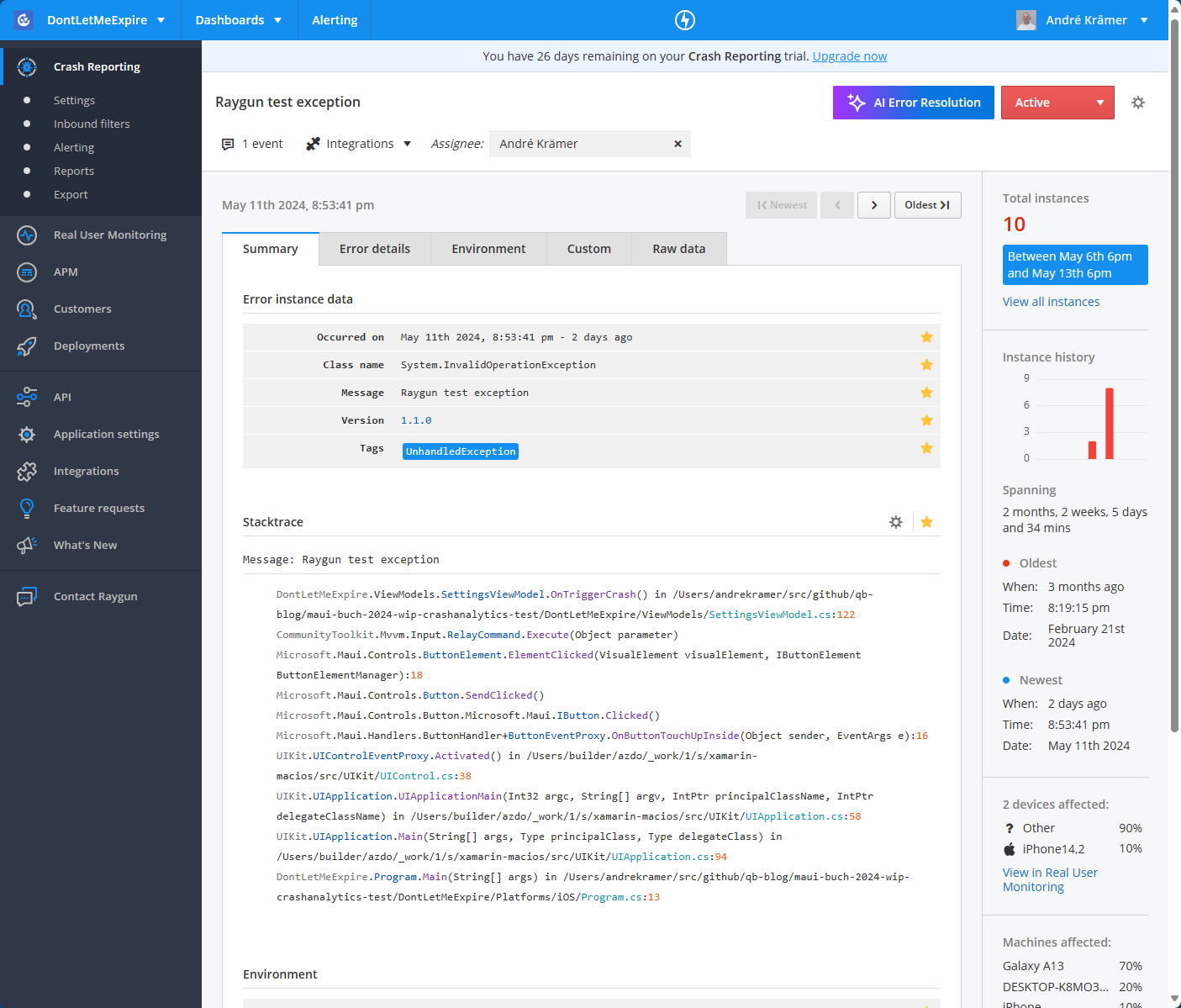
Task: Switch to the Raw data tab
Action: [678, 248]
